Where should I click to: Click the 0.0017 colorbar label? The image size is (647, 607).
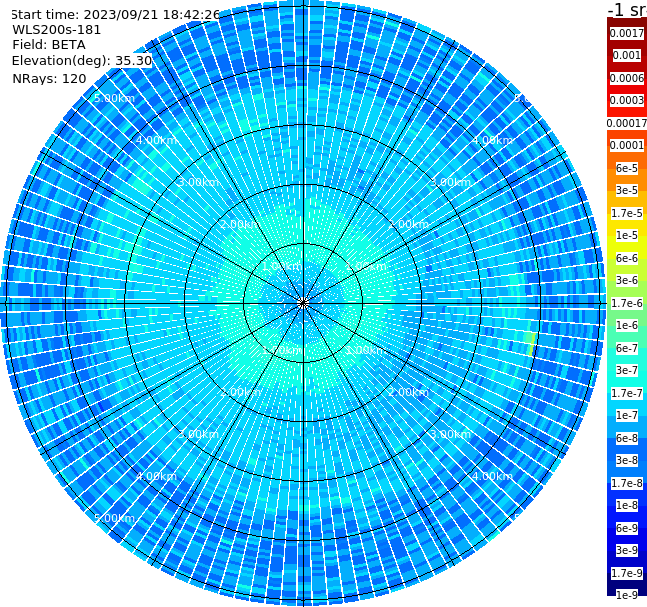[627, 33]
